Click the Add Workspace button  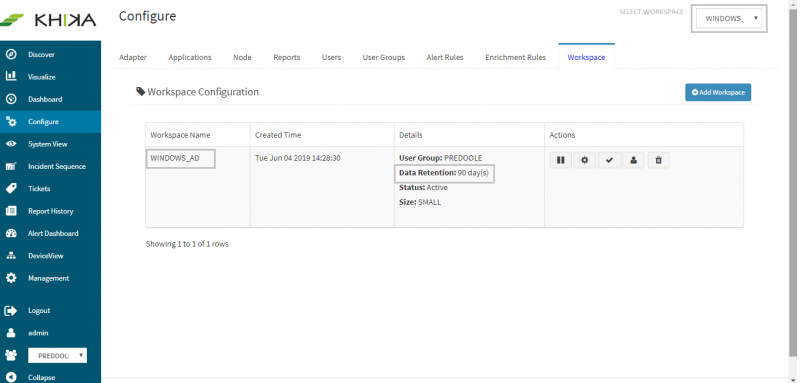point(718,92)
